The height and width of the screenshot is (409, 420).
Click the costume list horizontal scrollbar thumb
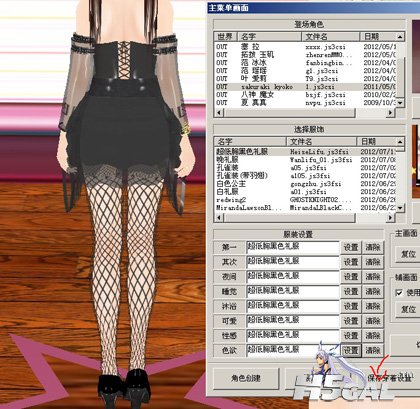coord(289,218)
